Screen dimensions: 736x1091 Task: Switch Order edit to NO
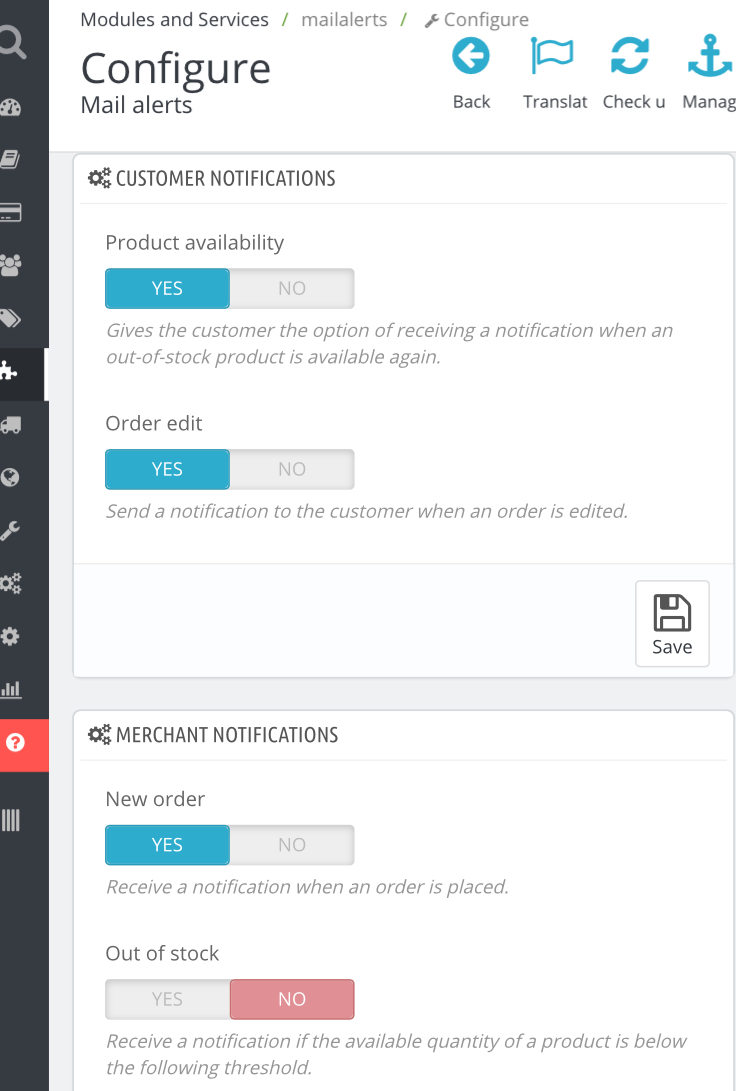(x=292, y=469)
